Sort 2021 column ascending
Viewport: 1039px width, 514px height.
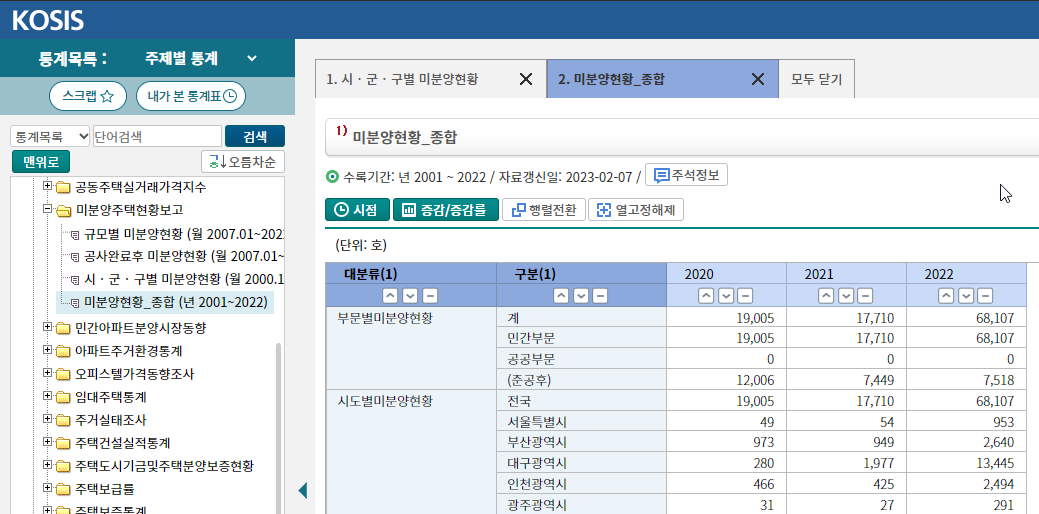826,296
